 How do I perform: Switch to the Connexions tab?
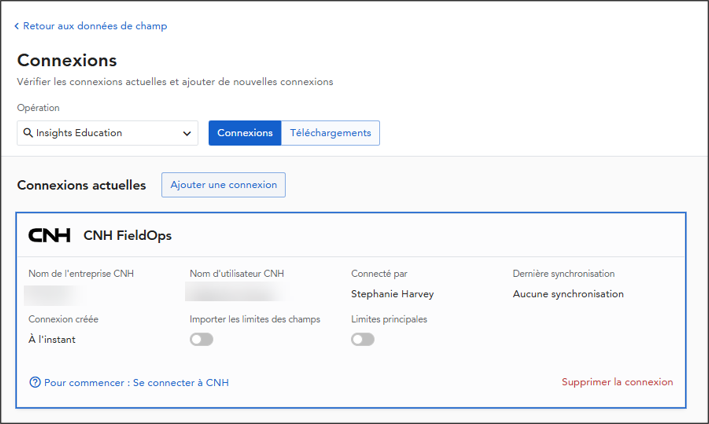coord(245,133)
